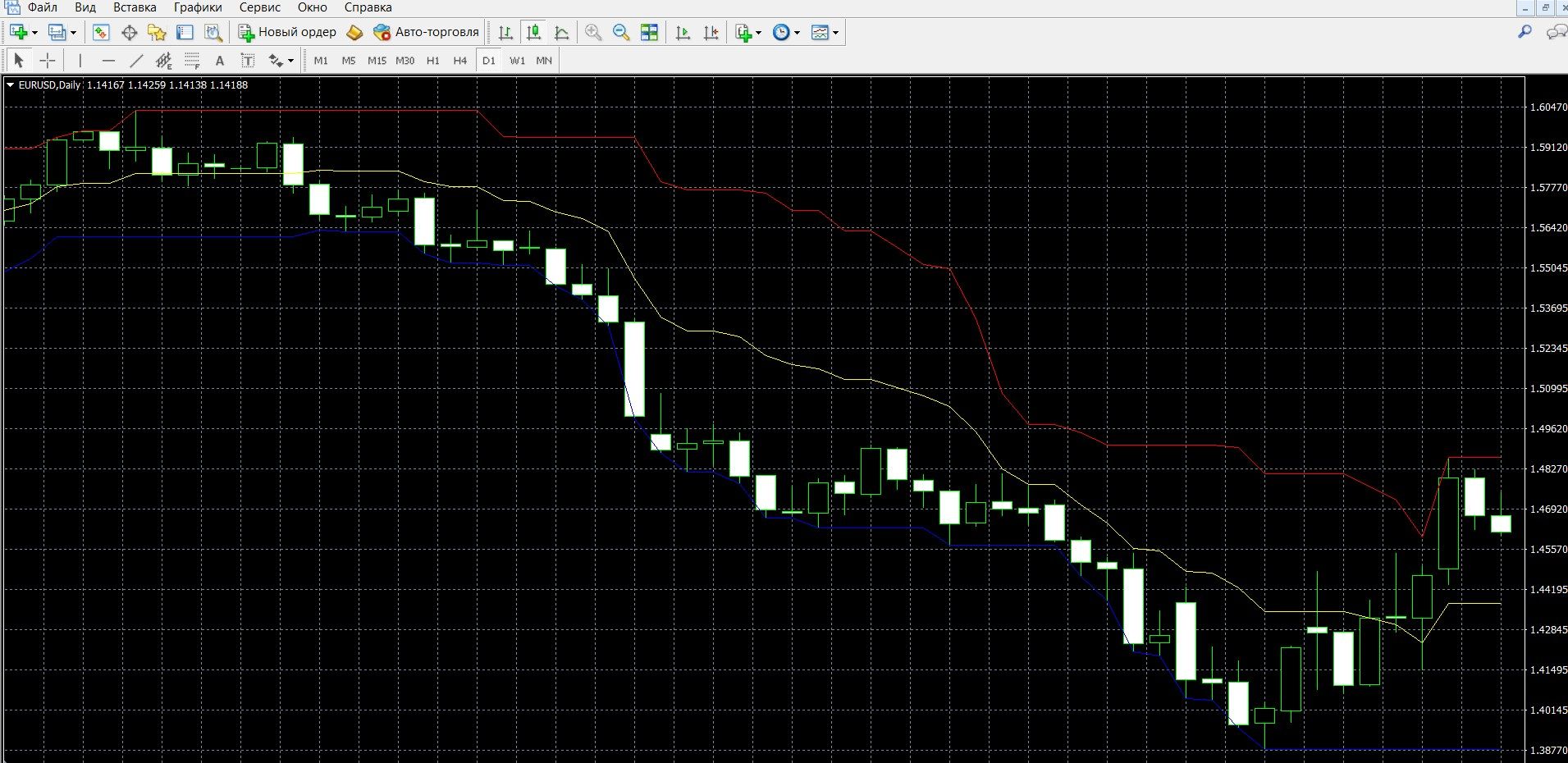The width and height of the screenshot is (1568, 763).
Task: Activate the crosshair cursor mode
Action: pyautogui.click(x=48, y=61)
